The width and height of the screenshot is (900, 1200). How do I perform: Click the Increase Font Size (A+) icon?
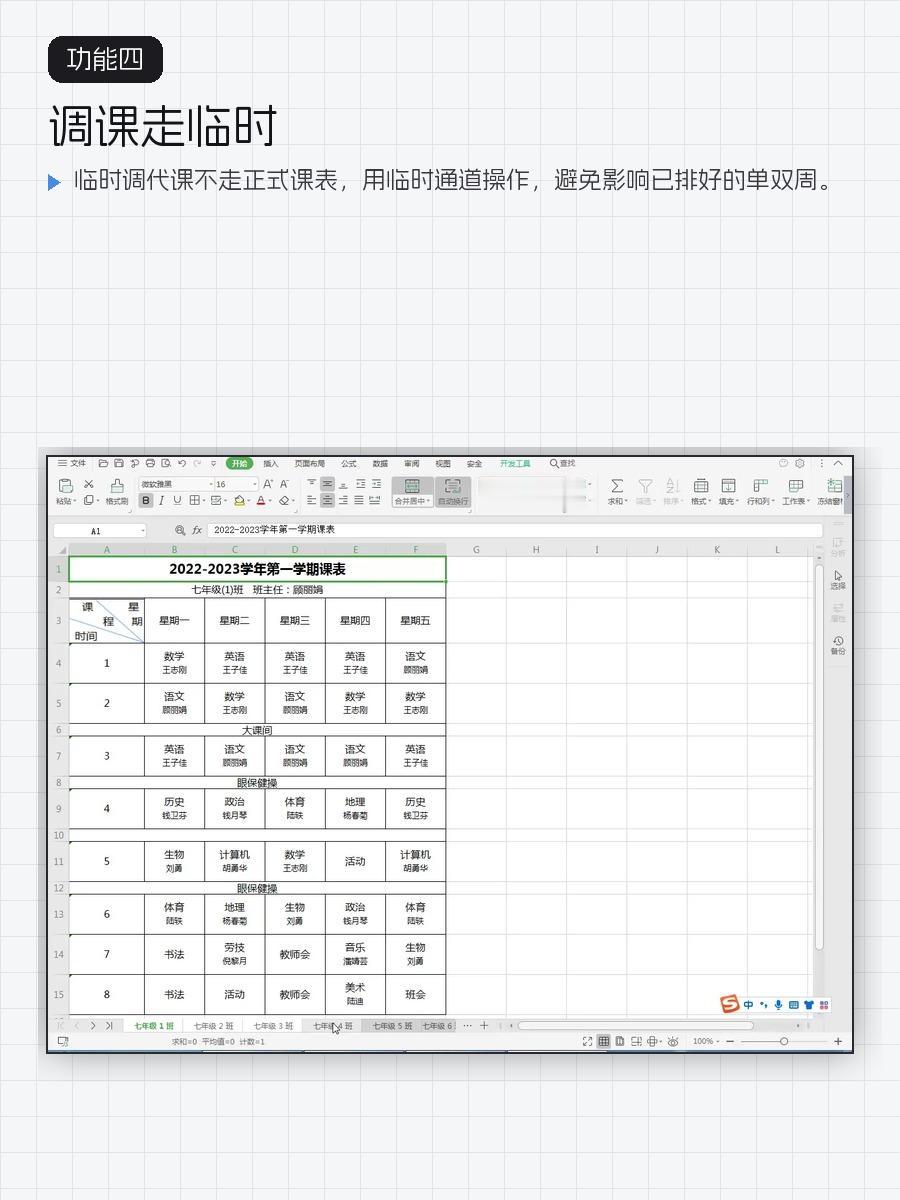click(x=268, y=484)
